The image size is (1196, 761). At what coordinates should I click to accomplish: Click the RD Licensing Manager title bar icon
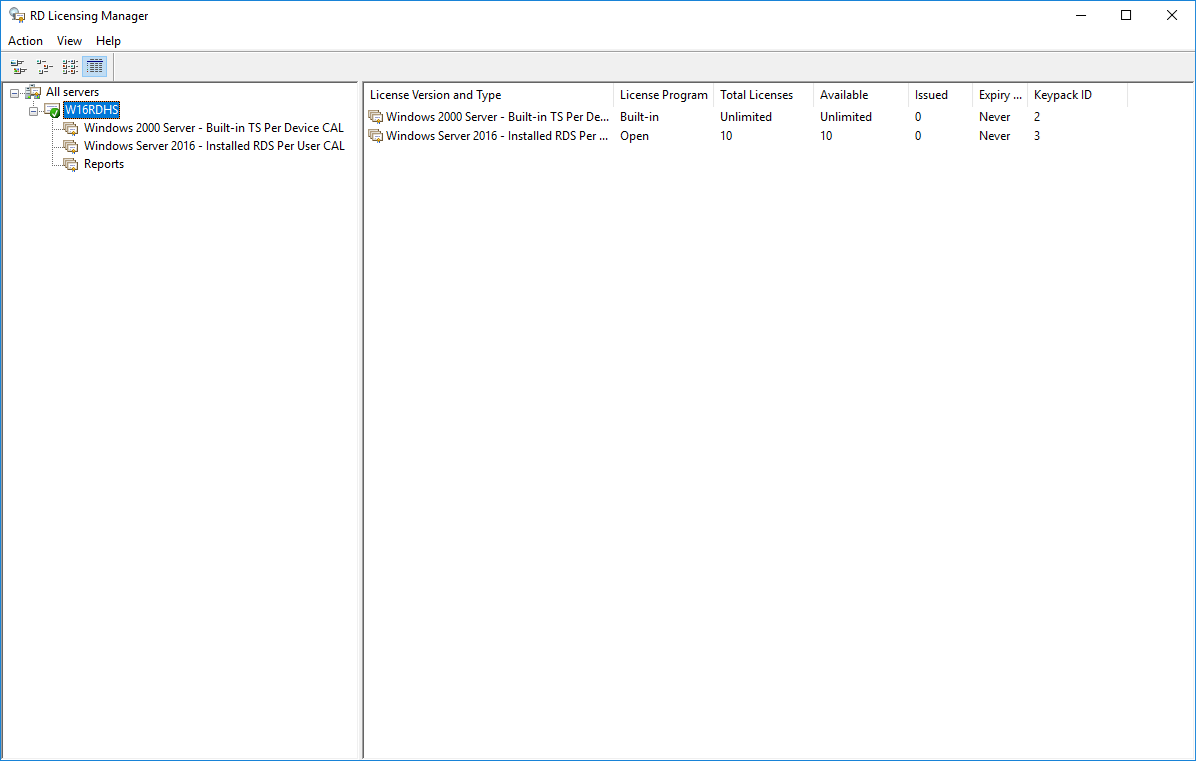17,15
